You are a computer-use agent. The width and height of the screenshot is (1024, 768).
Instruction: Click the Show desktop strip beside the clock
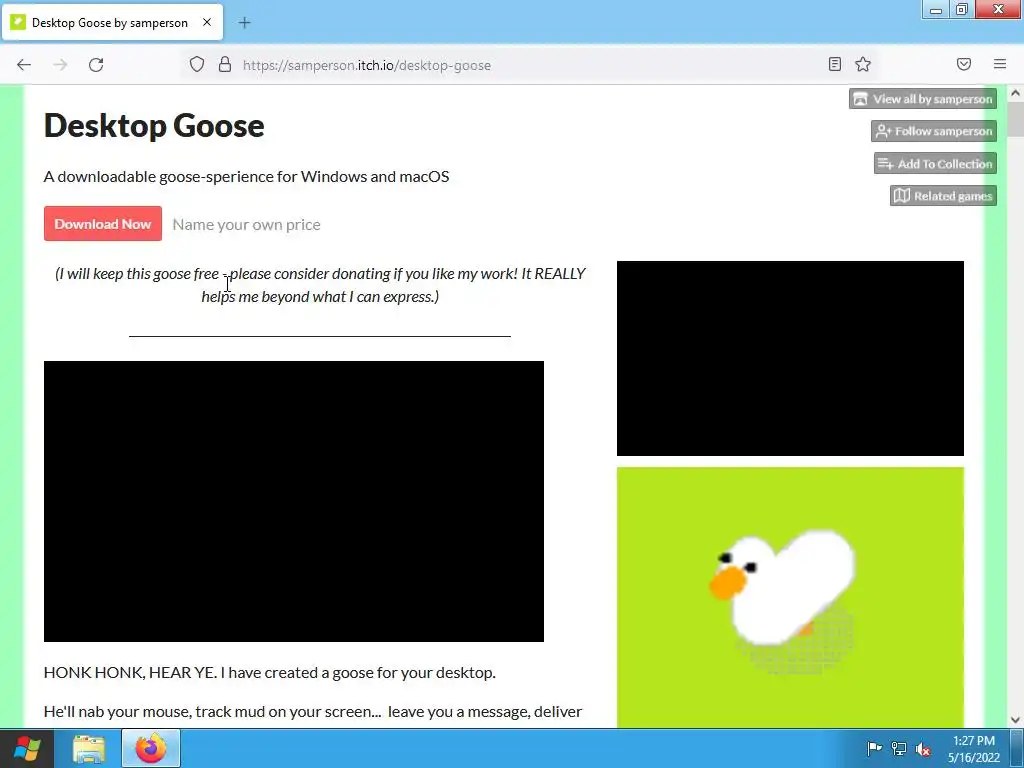(x=1017, y=748)
